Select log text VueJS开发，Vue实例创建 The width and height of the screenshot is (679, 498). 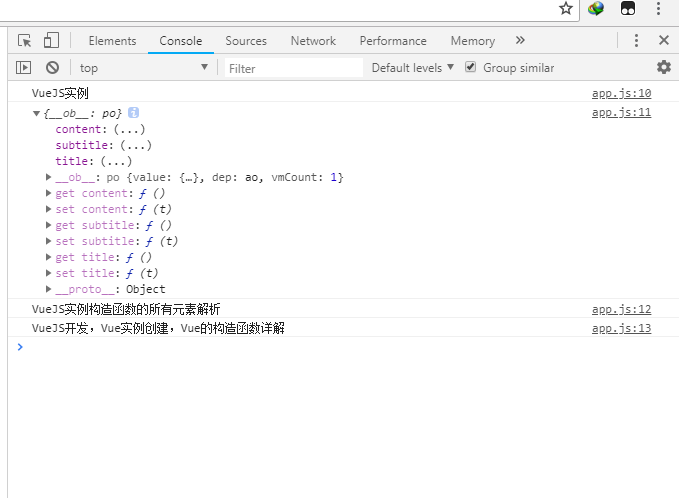[100, 328]
